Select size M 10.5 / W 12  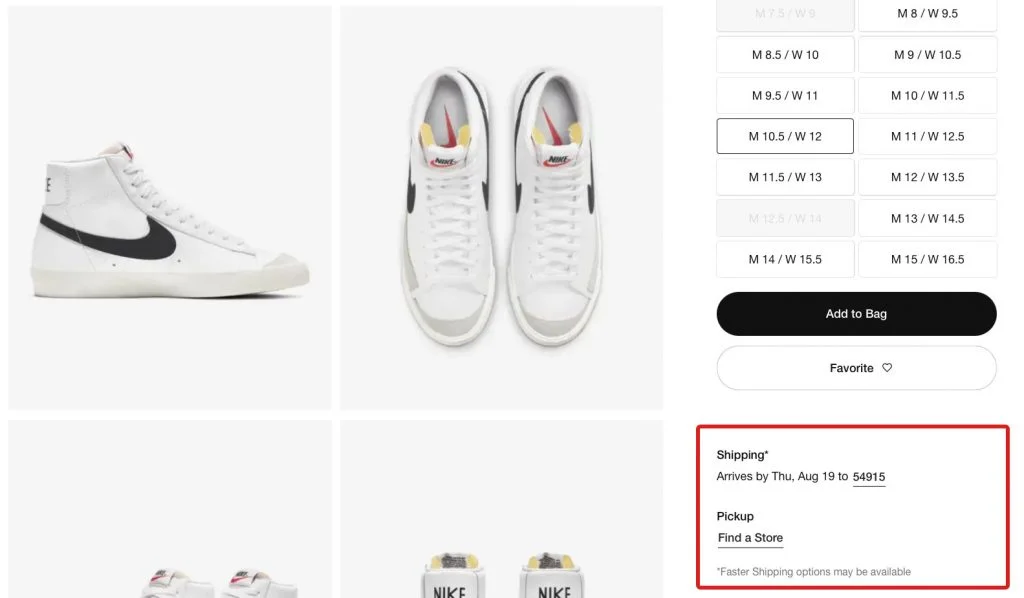click(x=785, y=136)
